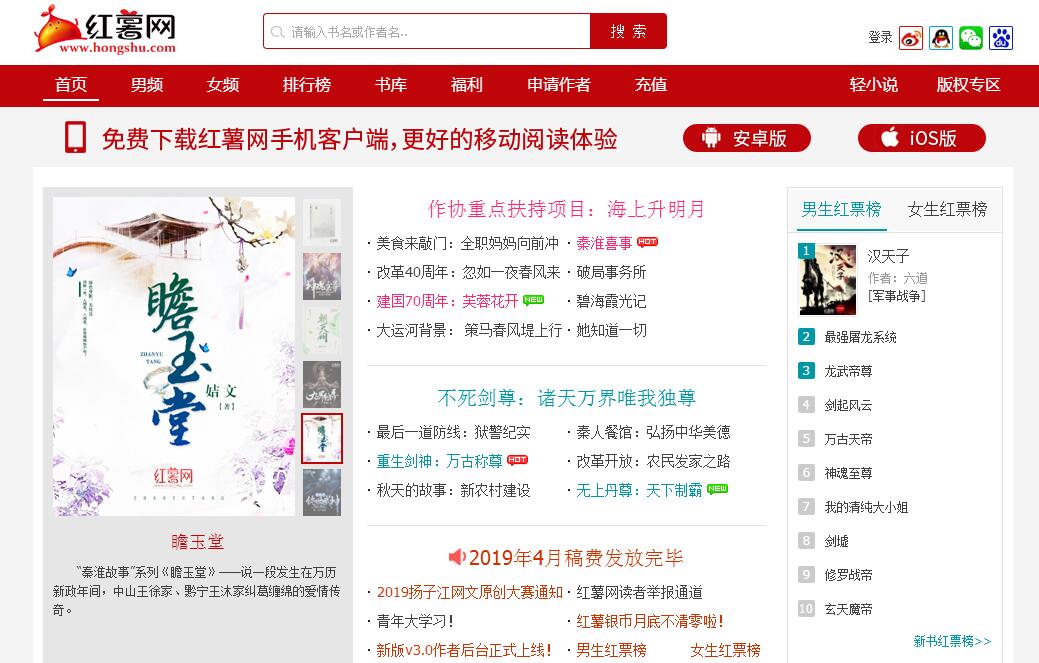Log in with the Weibo icon

(x=910, y=38)
